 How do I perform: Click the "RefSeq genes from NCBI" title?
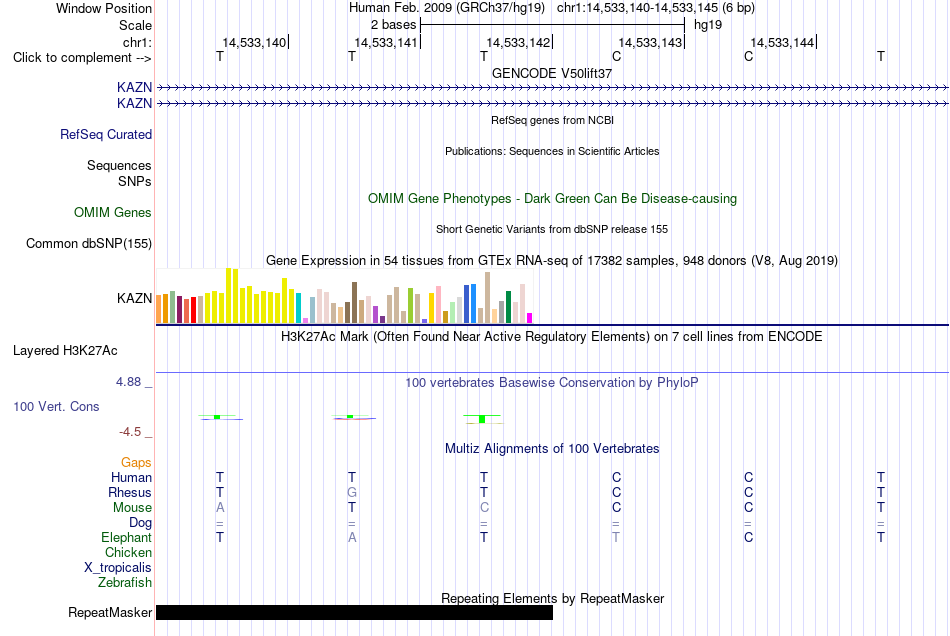(x=553, y=120)
